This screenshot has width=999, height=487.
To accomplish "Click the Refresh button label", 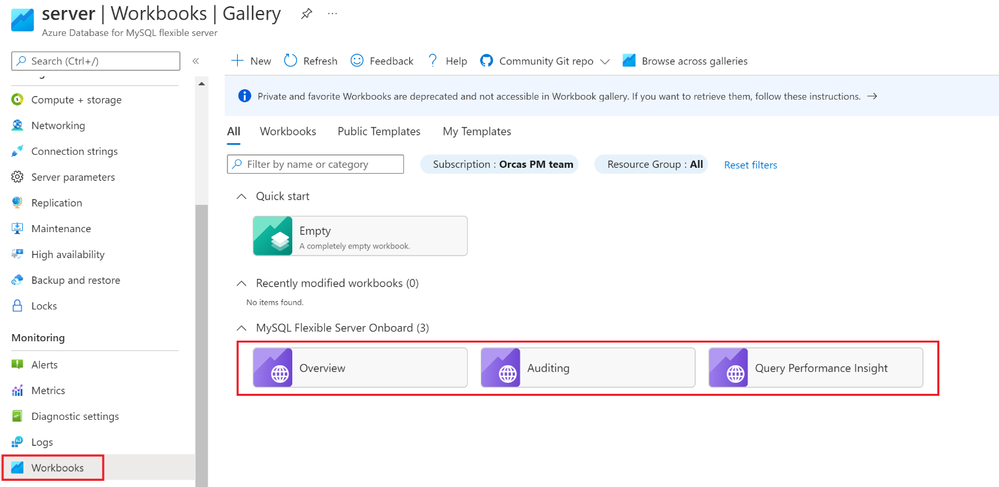I will click(320, 61).
